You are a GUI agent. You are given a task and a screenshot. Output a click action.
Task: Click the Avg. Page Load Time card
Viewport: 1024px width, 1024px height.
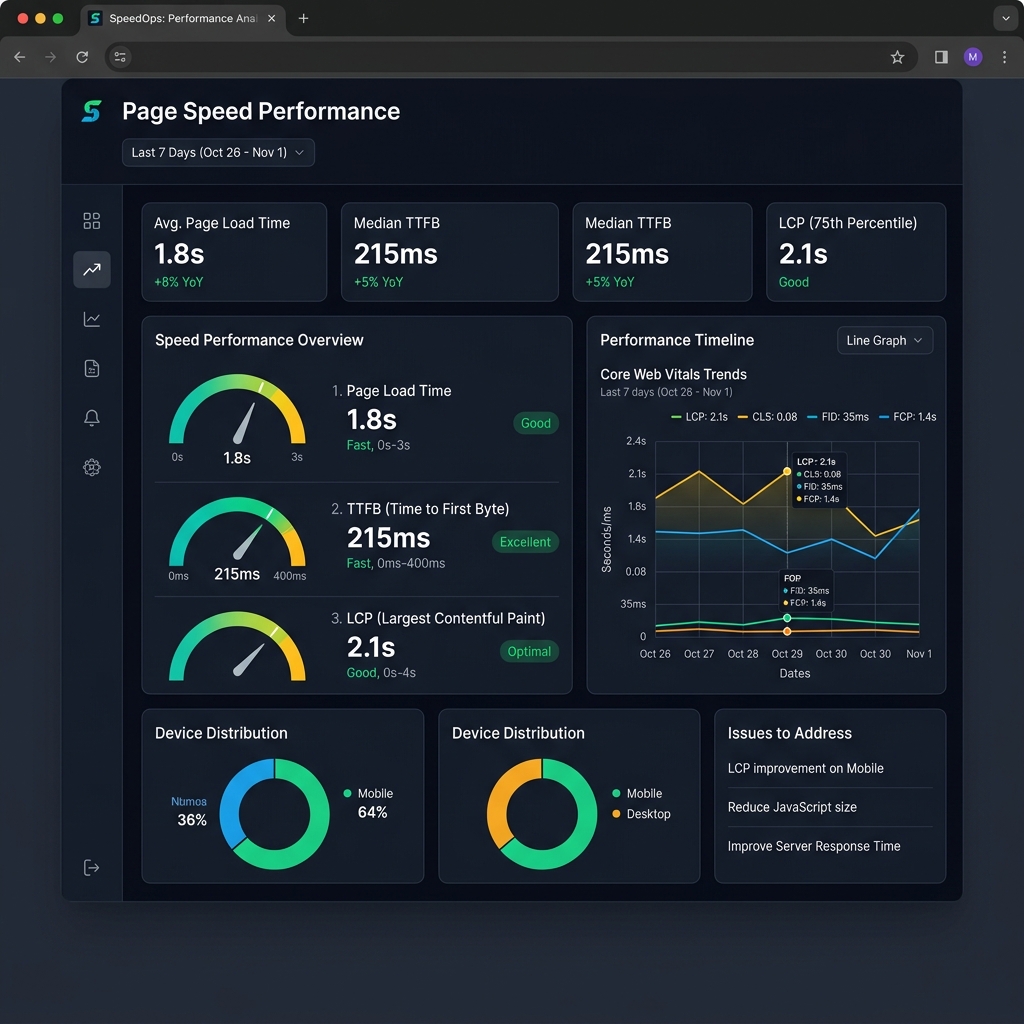[x=234, y=251]
